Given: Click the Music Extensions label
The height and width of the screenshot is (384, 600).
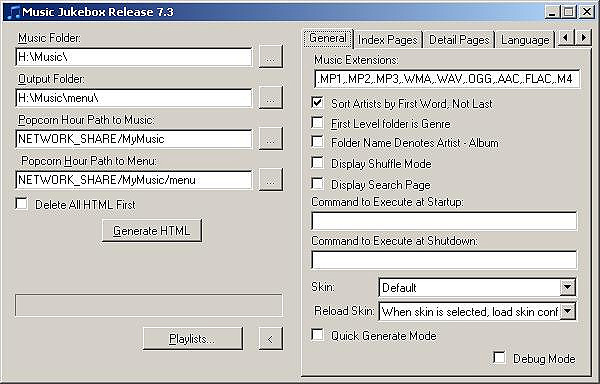Looking at the screenshot, I should tap(356, 60).
